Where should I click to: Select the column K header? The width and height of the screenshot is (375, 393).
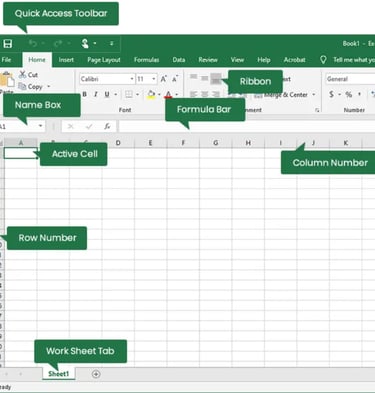[346, 143]
